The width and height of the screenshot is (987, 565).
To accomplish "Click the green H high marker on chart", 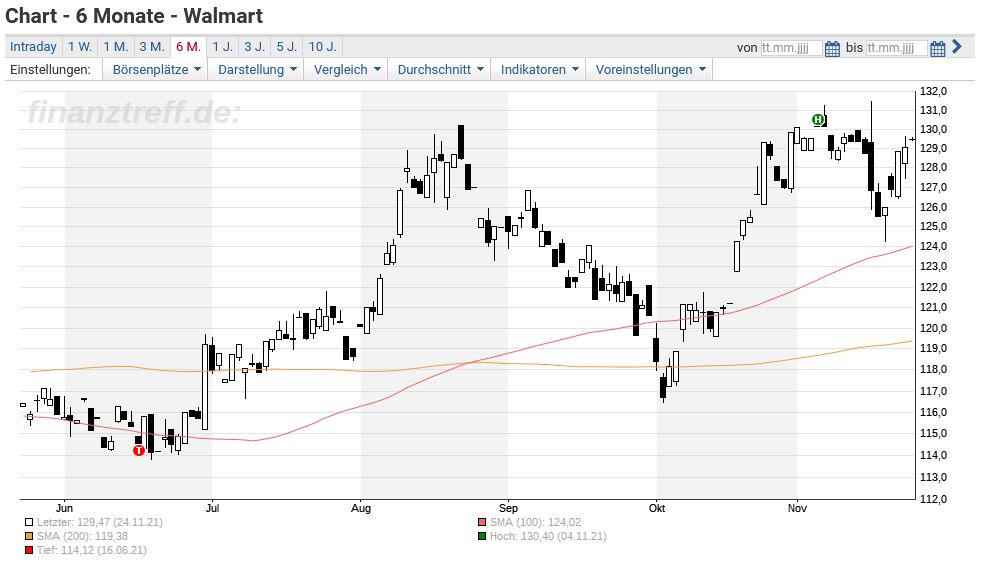I will [x=818, y=120].
